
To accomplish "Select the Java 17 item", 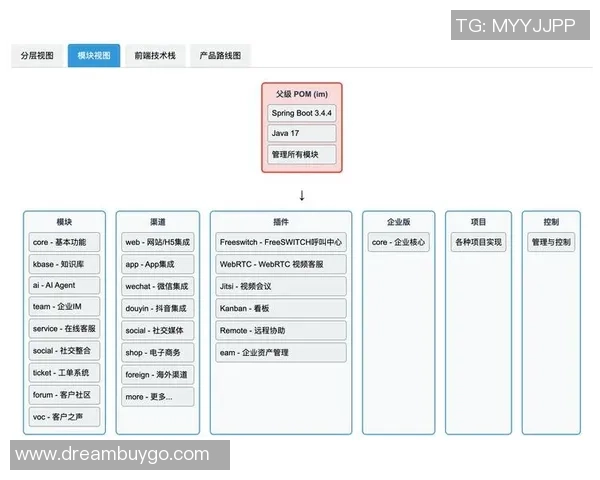I will coord(302,133).
